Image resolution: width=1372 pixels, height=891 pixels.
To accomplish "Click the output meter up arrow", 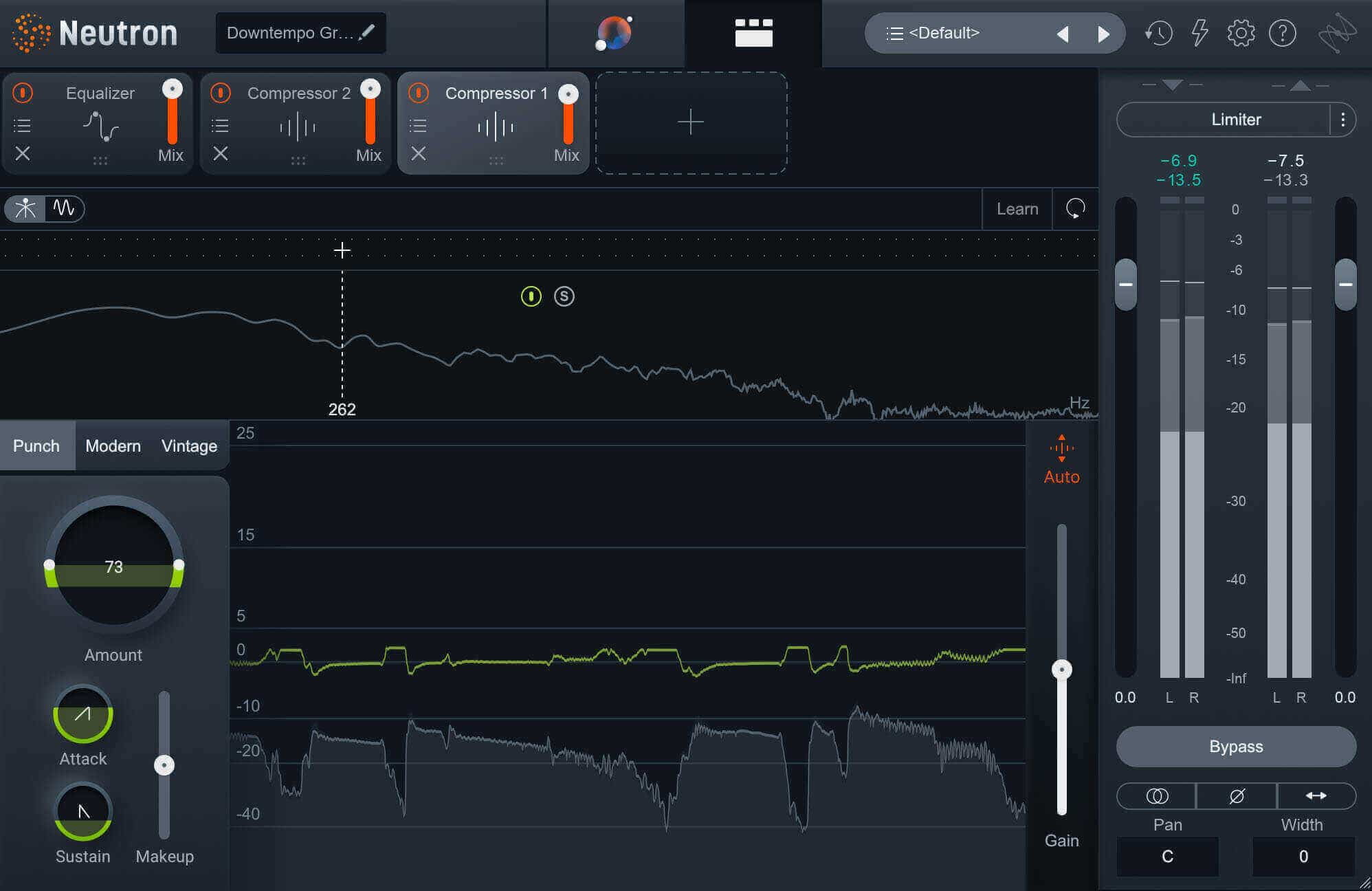I will tap(1300, 85).
